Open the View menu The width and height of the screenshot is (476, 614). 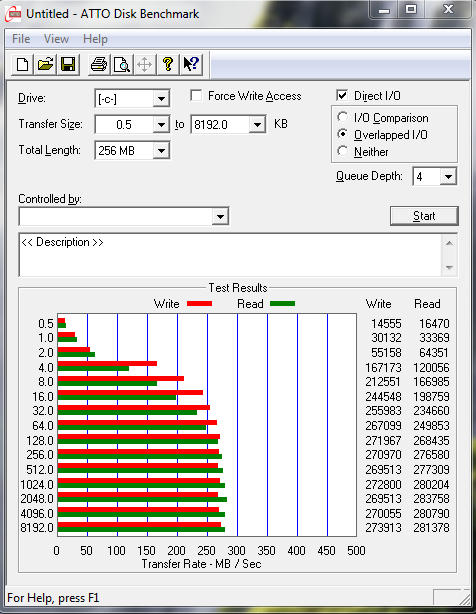pyautogui.click(x=56, y=39)
